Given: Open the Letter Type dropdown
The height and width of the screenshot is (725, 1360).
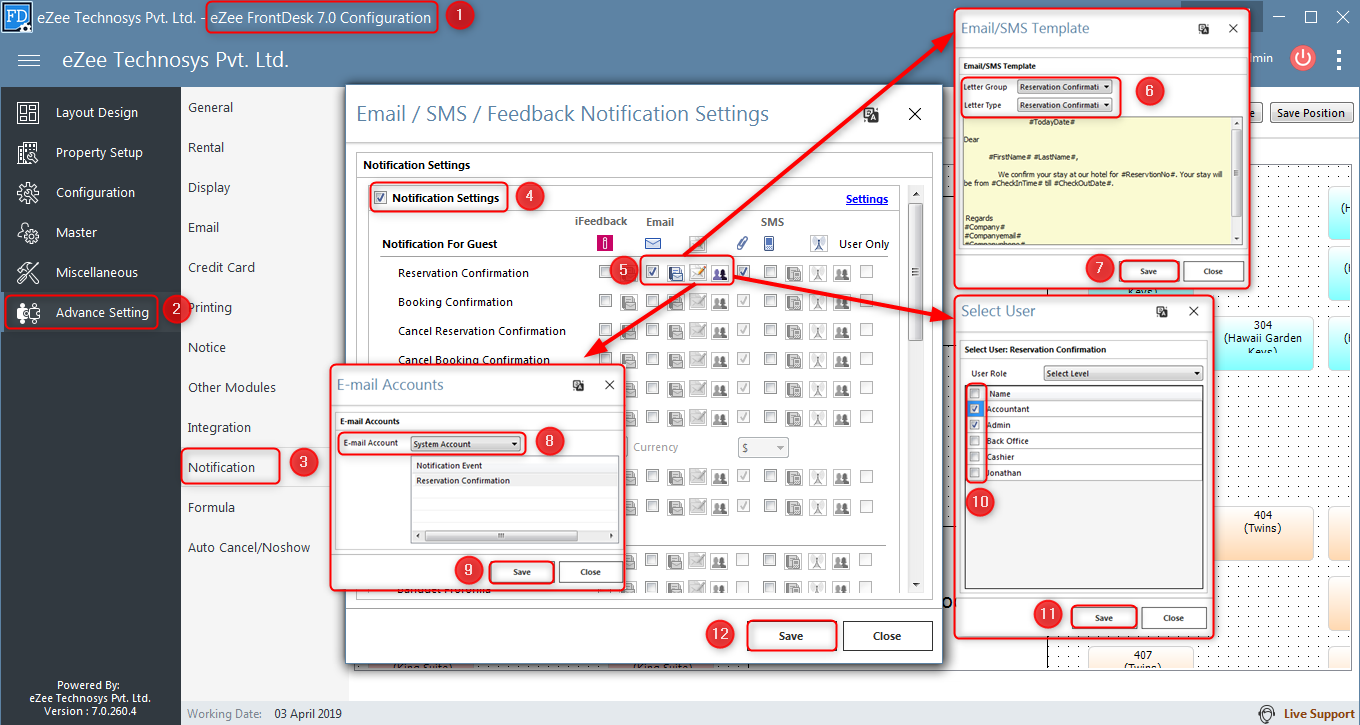Looking at the screenshot, I should 1065,105.
